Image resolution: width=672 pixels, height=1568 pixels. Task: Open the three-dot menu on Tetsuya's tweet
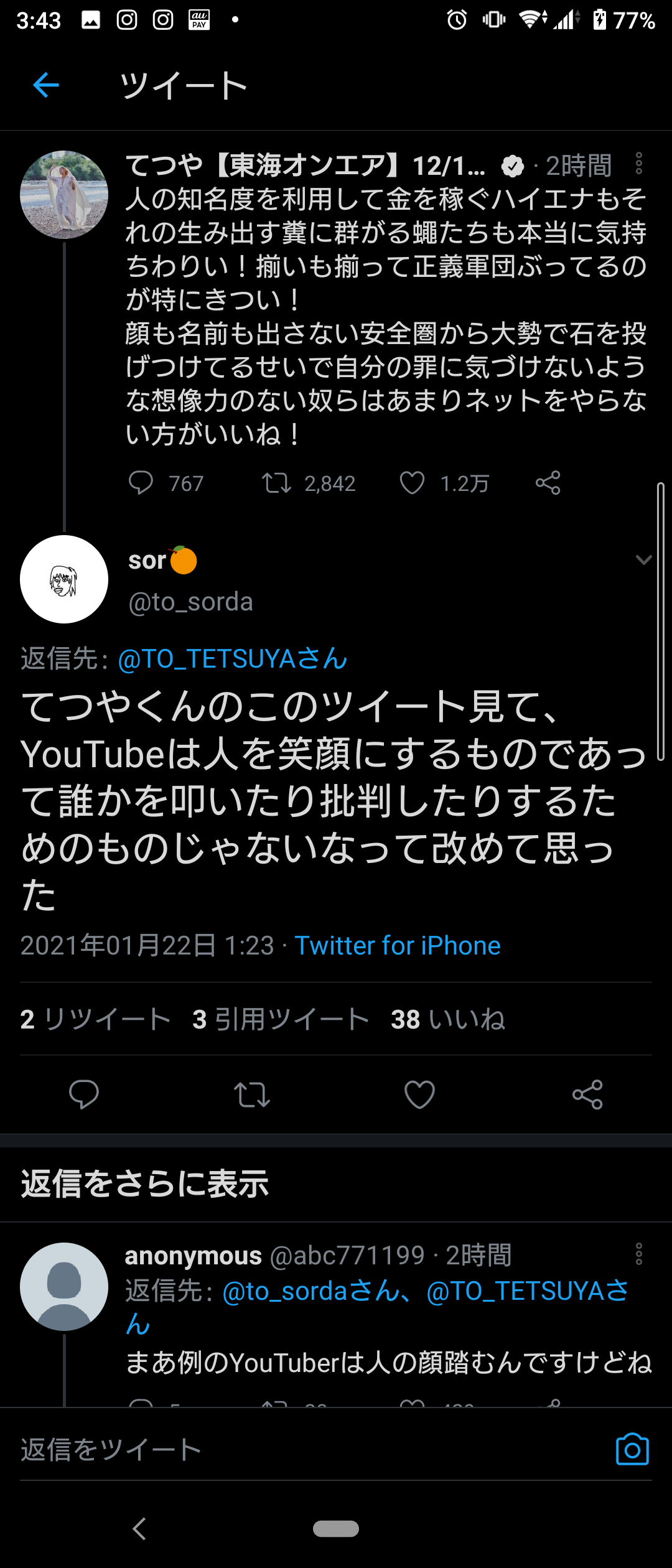click(x=638, y=163)
